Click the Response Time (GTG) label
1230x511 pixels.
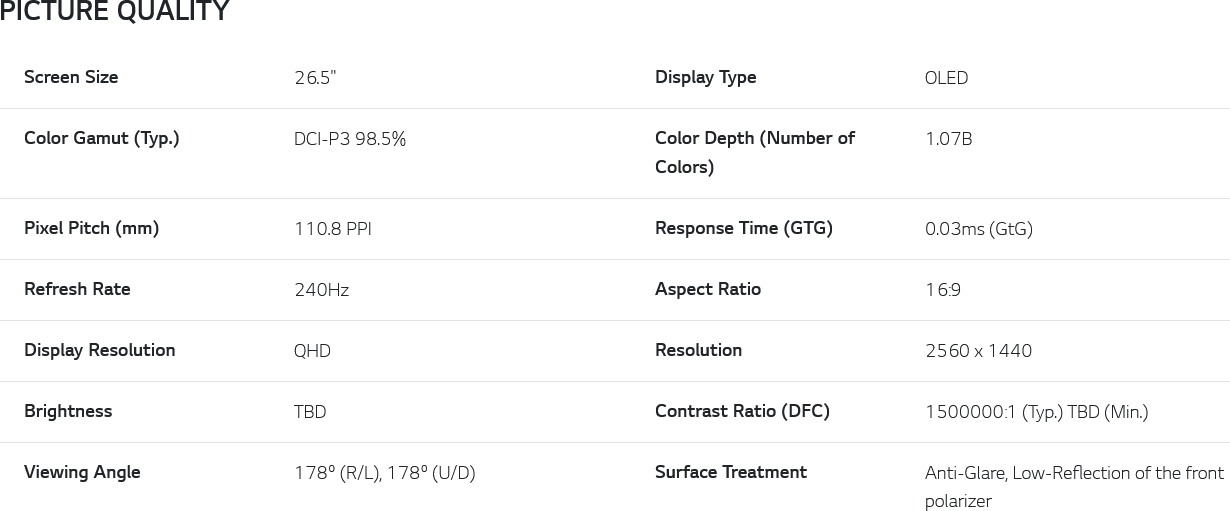tap(744, 228)
